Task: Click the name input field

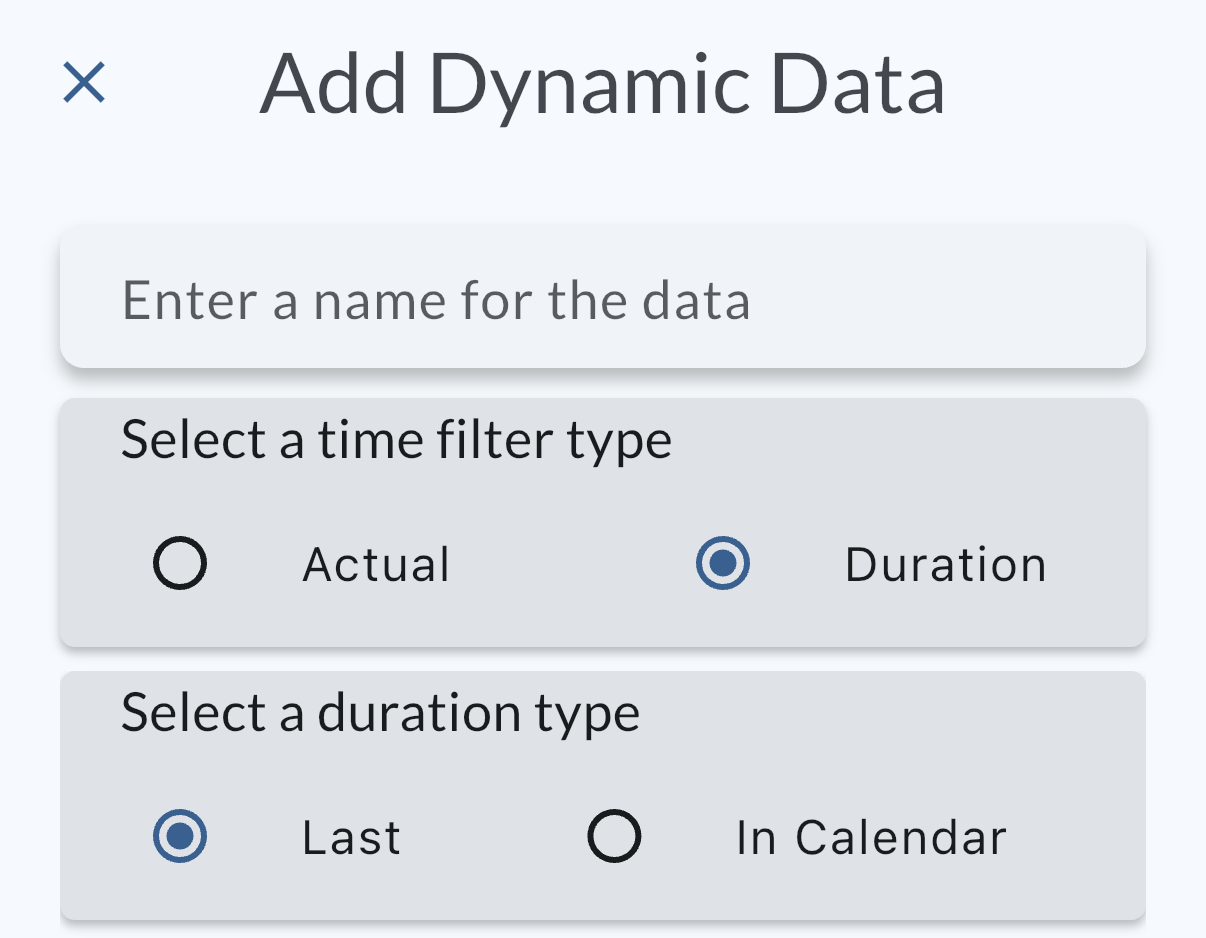Action: (x=602, y=300)
